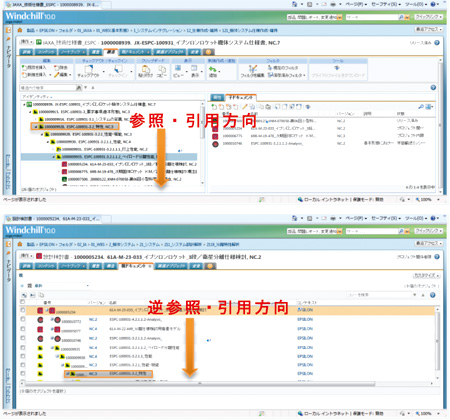The width and height of the screenshot is (450, 420).
Task: Click the EPSILON context link in the first lower table row
Action: tap(305, 310)
